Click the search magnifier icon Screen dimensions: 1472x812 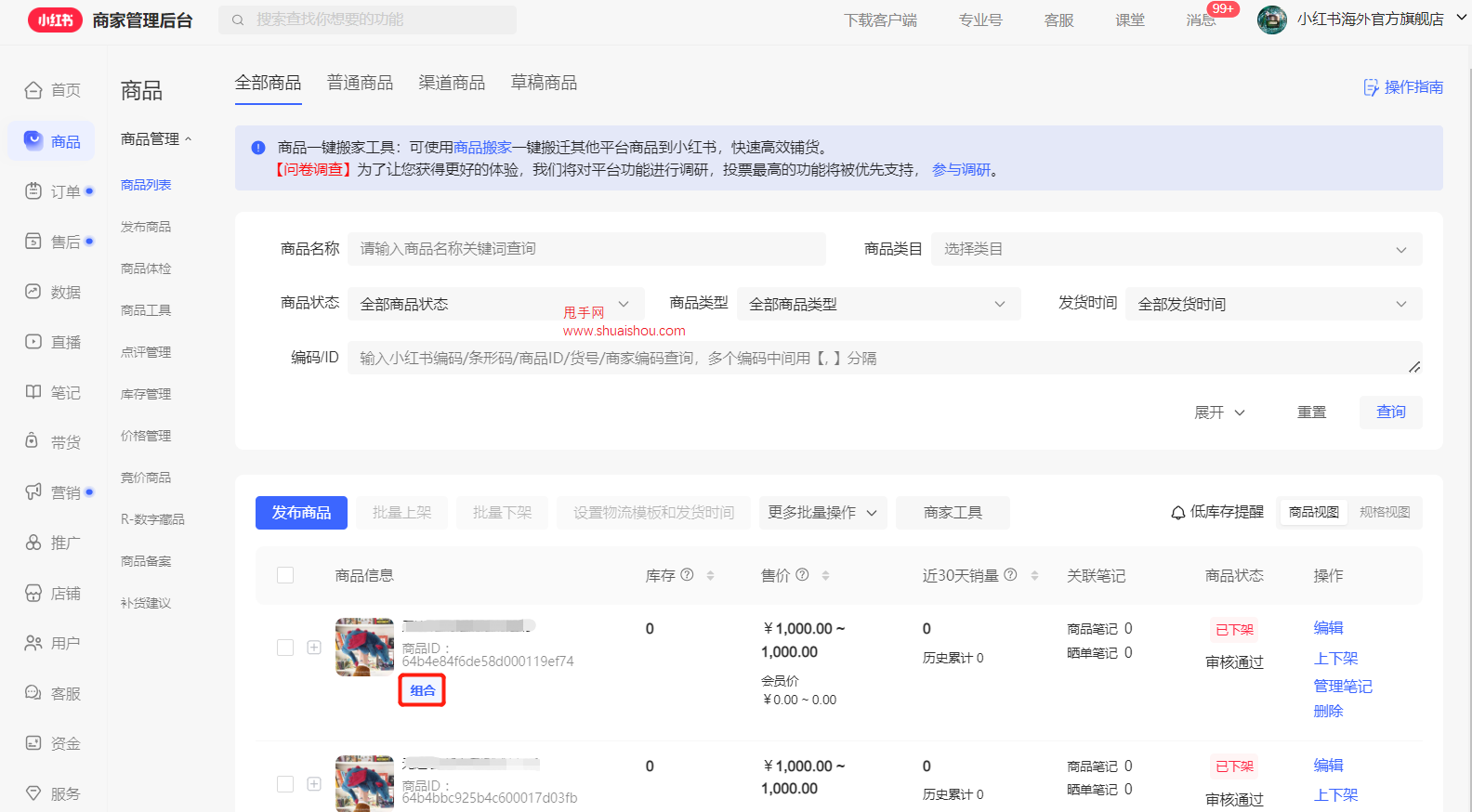[x=238, y=20]
